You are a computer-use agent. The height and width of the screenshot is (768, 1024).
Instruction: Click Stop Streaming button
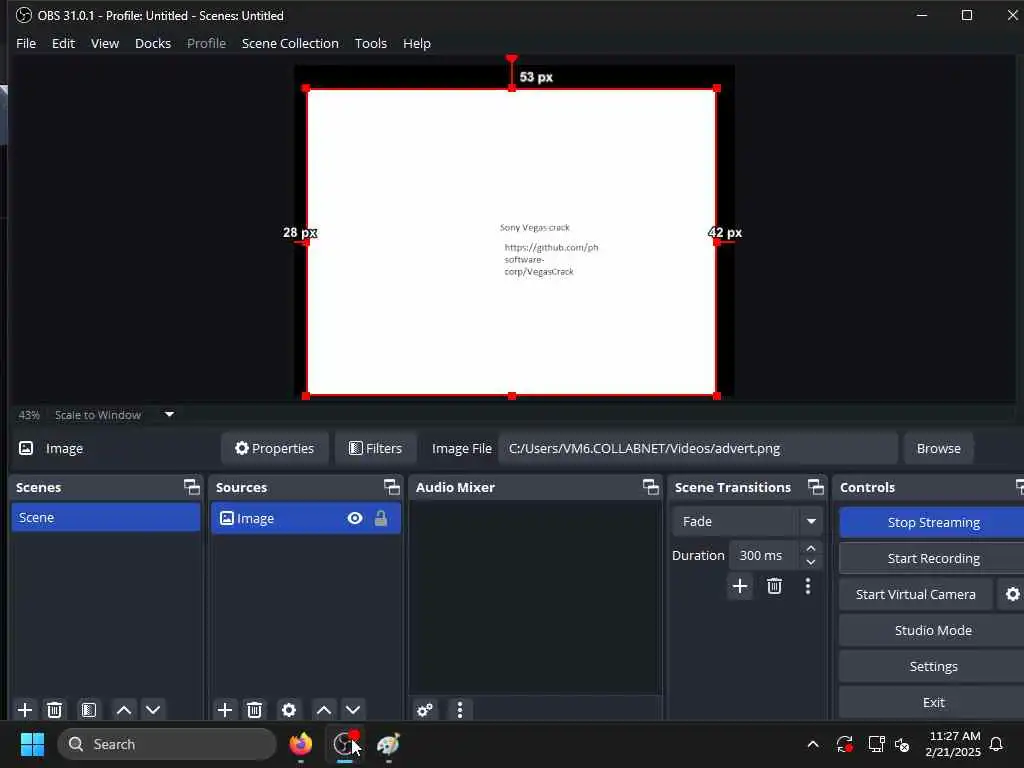pos(933,522)
